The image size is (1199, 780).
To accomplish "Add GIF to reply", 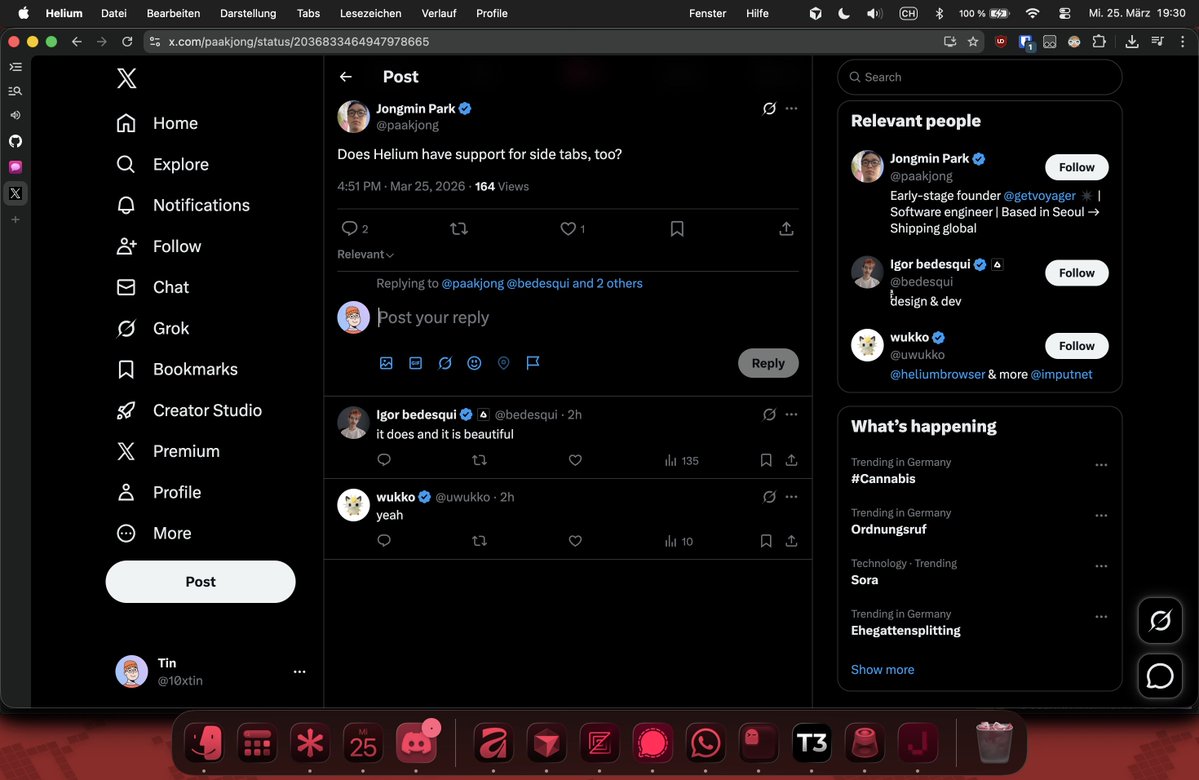I will (x=415, y=363).
